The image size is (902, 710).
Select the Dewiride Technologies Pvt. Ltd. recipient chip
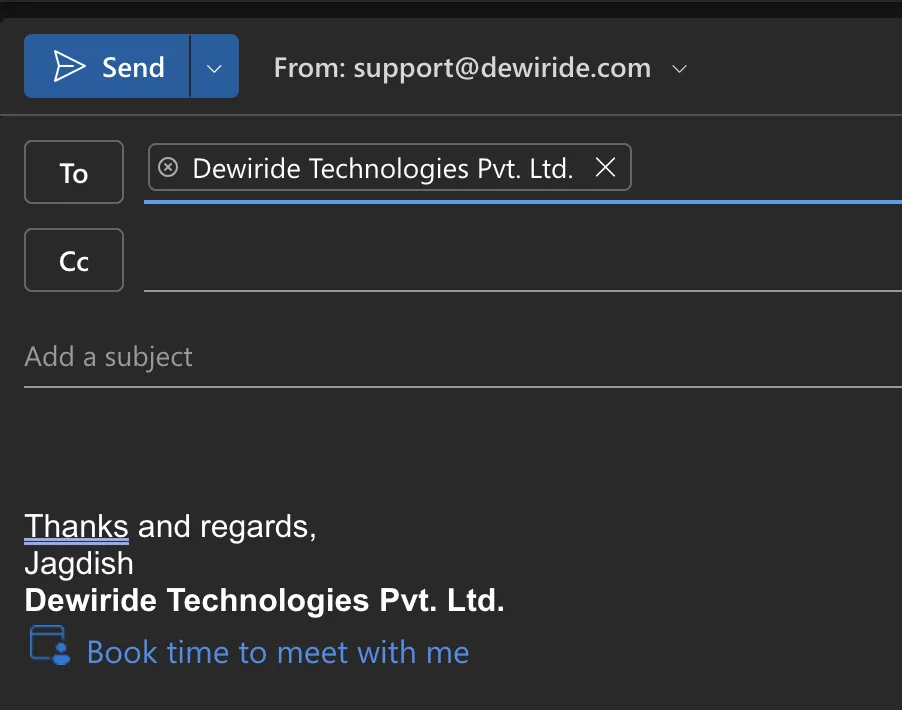(x=389, y=167)
